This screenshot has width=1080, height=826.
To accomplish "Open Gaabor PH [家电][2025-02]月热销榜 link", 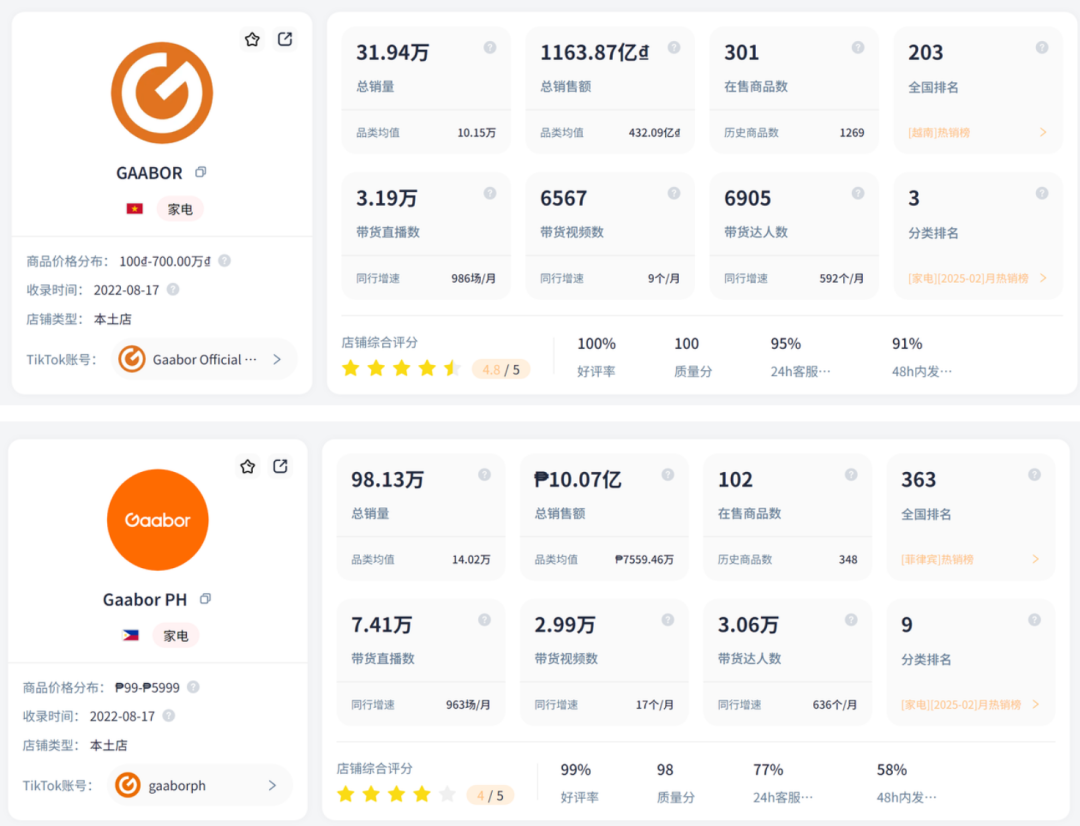I will (x=961, y=705).
